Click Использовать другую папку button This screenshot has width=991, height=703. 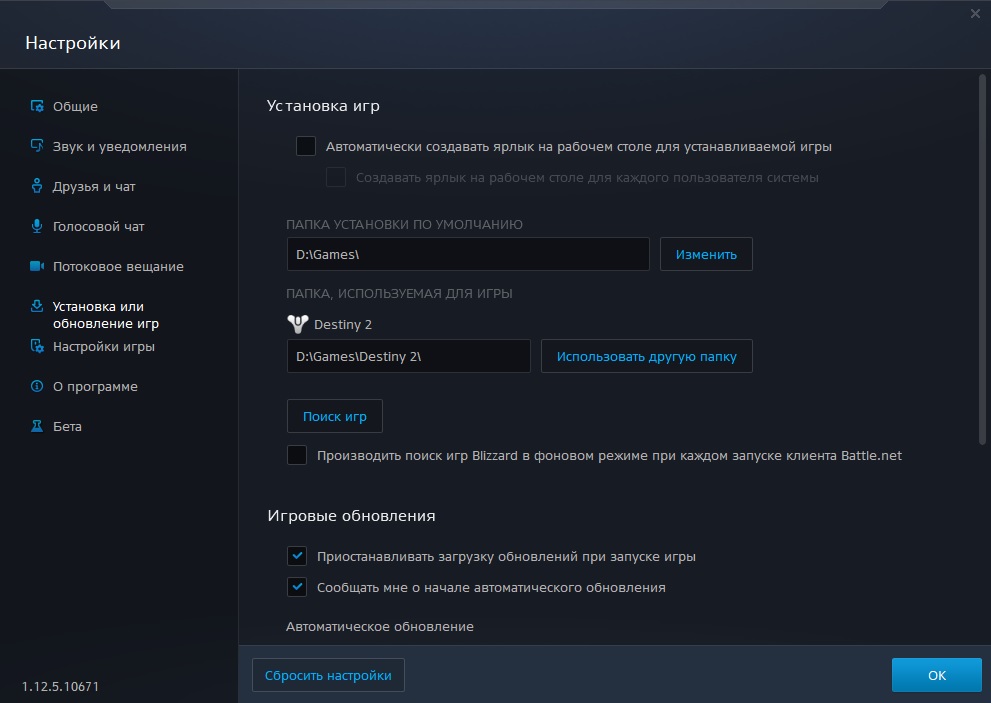coord(646,356)
